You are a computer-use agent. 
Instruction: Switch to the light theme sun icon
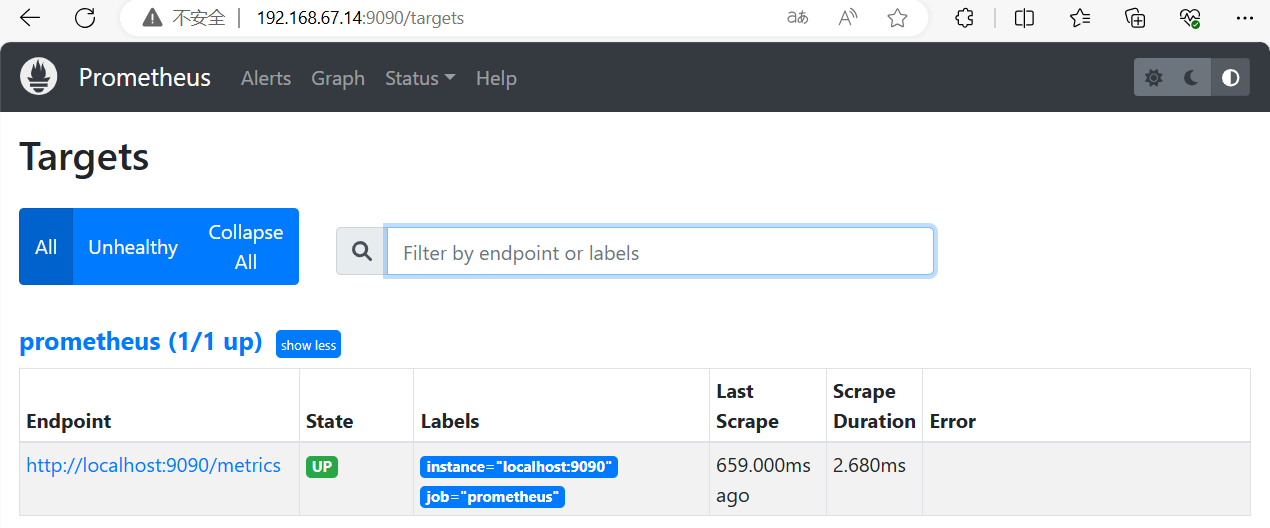(x=1153, y=78)
